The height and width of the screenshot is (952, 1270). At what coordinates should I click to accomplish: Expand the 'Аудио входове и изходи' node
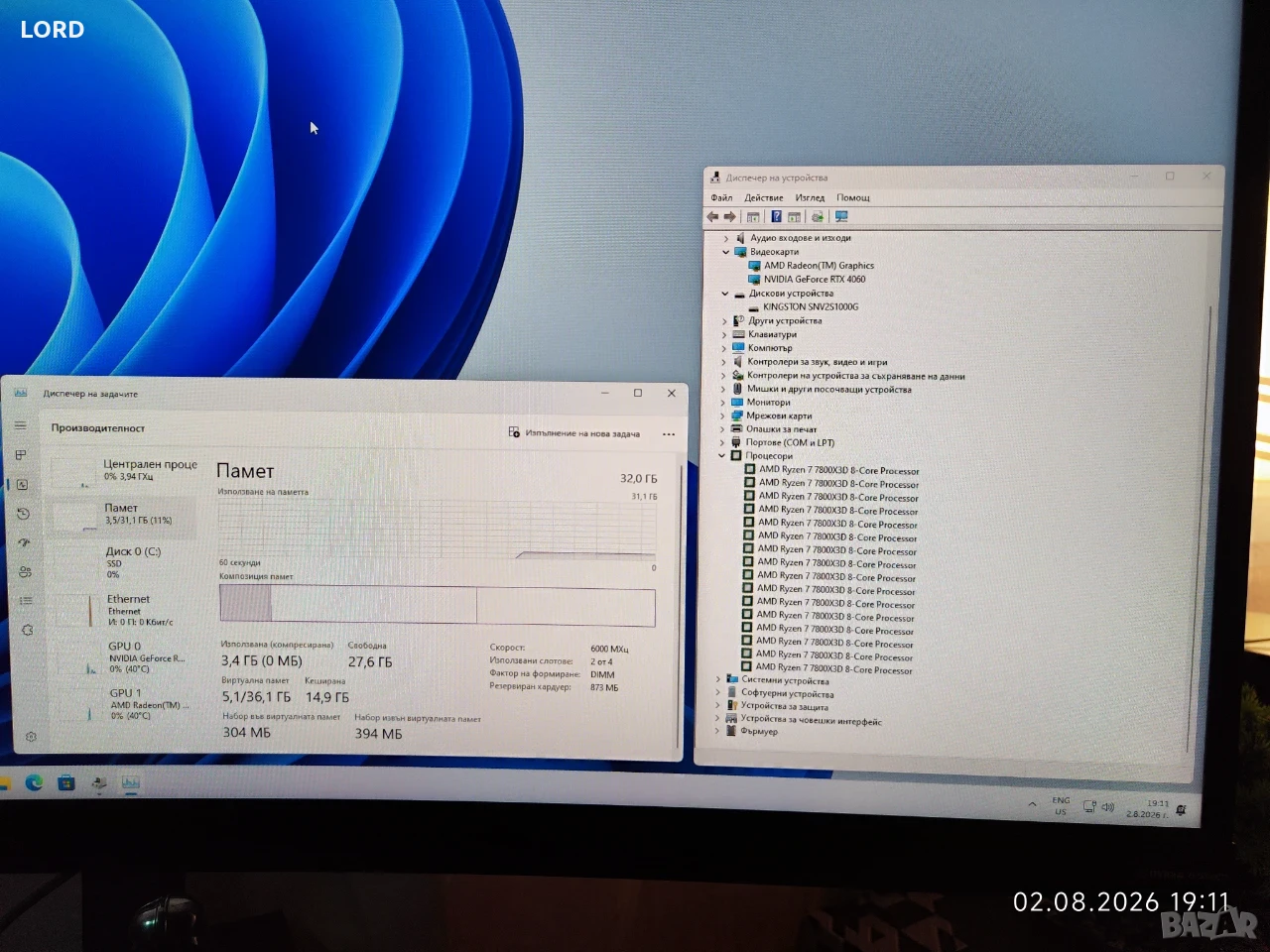[x=726, y=239]
